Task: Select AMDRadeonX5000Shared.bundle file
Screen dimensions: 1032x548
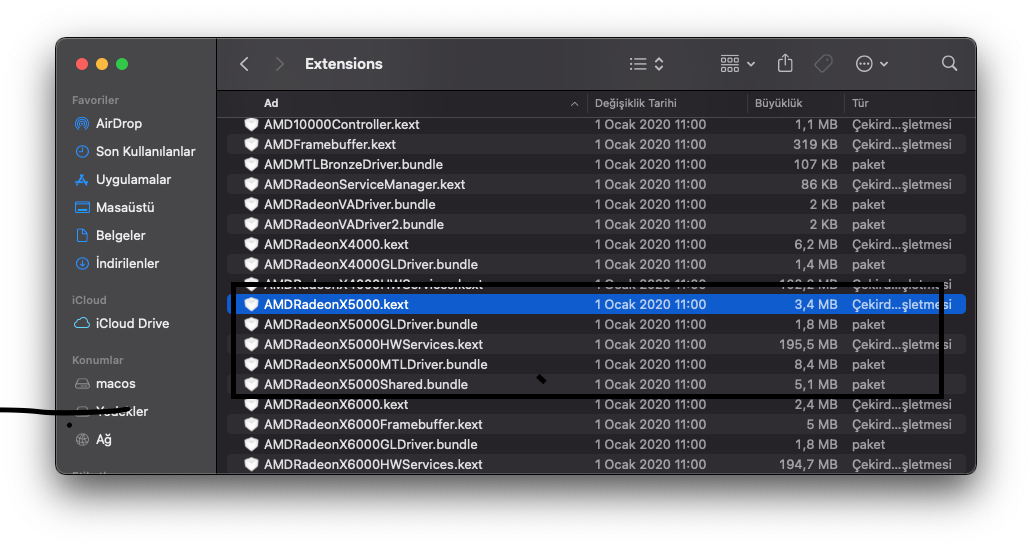Action: 596,384
